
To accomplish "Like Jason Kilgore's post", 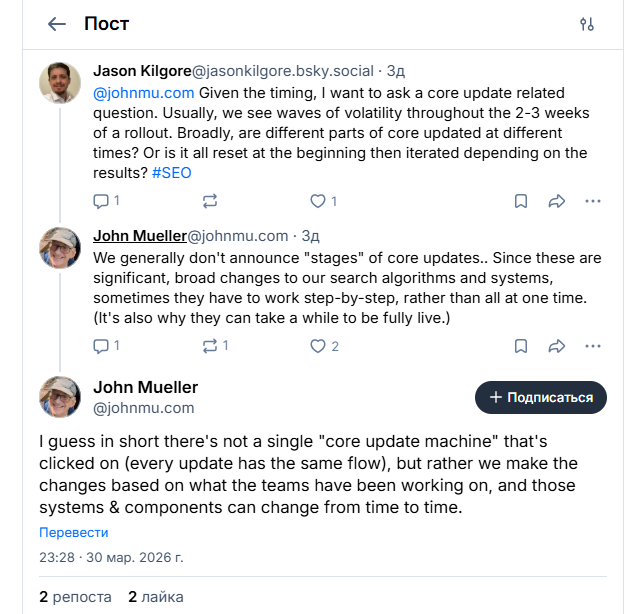I will click(x=318, y=201).
